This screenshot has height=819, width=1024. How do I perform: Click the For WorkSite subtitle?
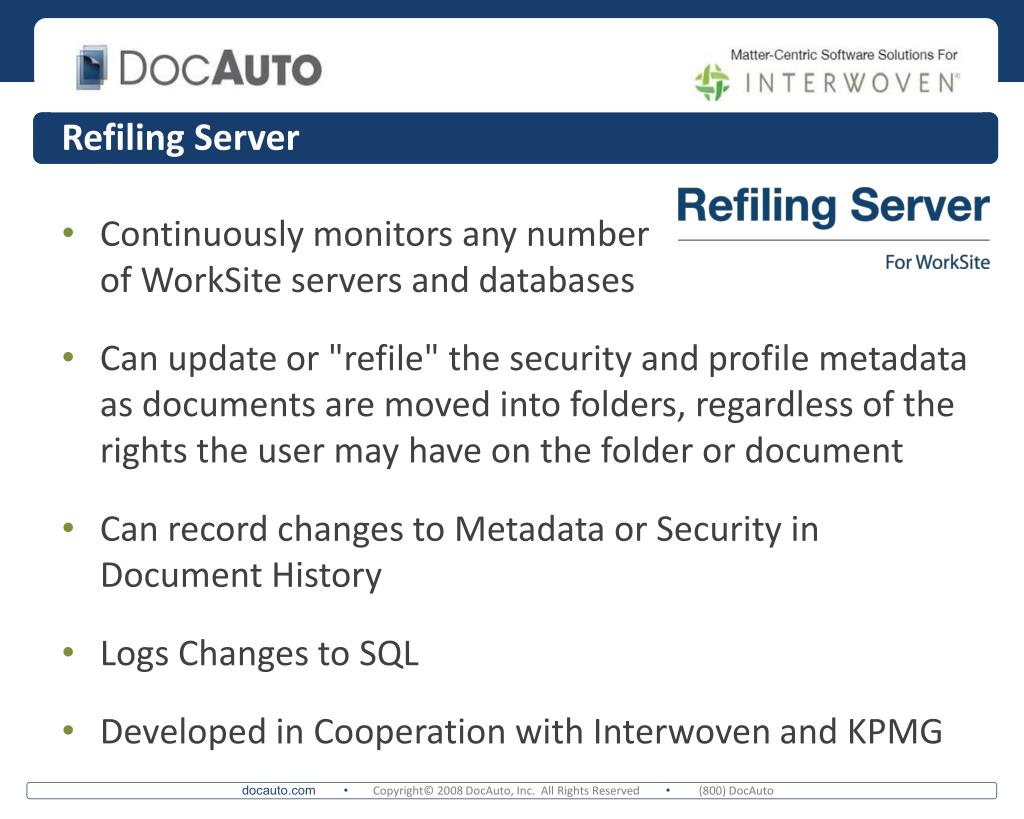pyautogui.click(x=937, y=262)
